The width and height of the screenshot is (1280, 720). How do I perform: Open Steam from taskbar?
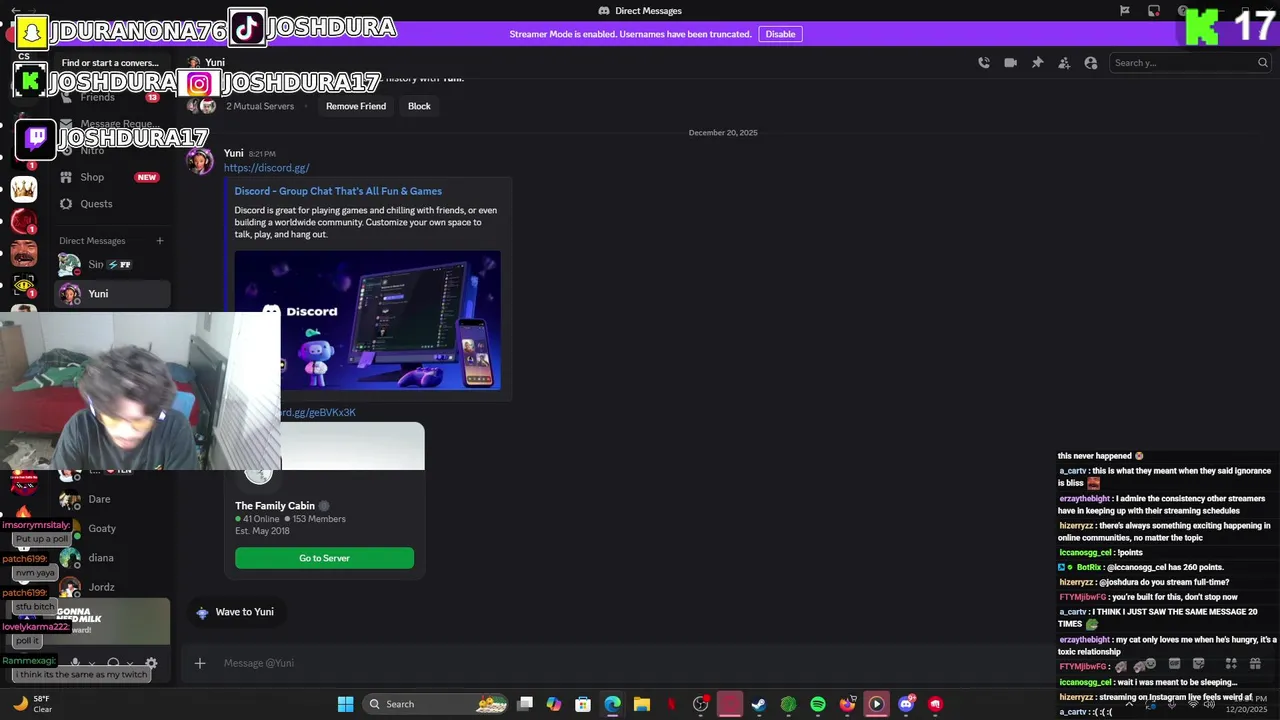point(759,704)
